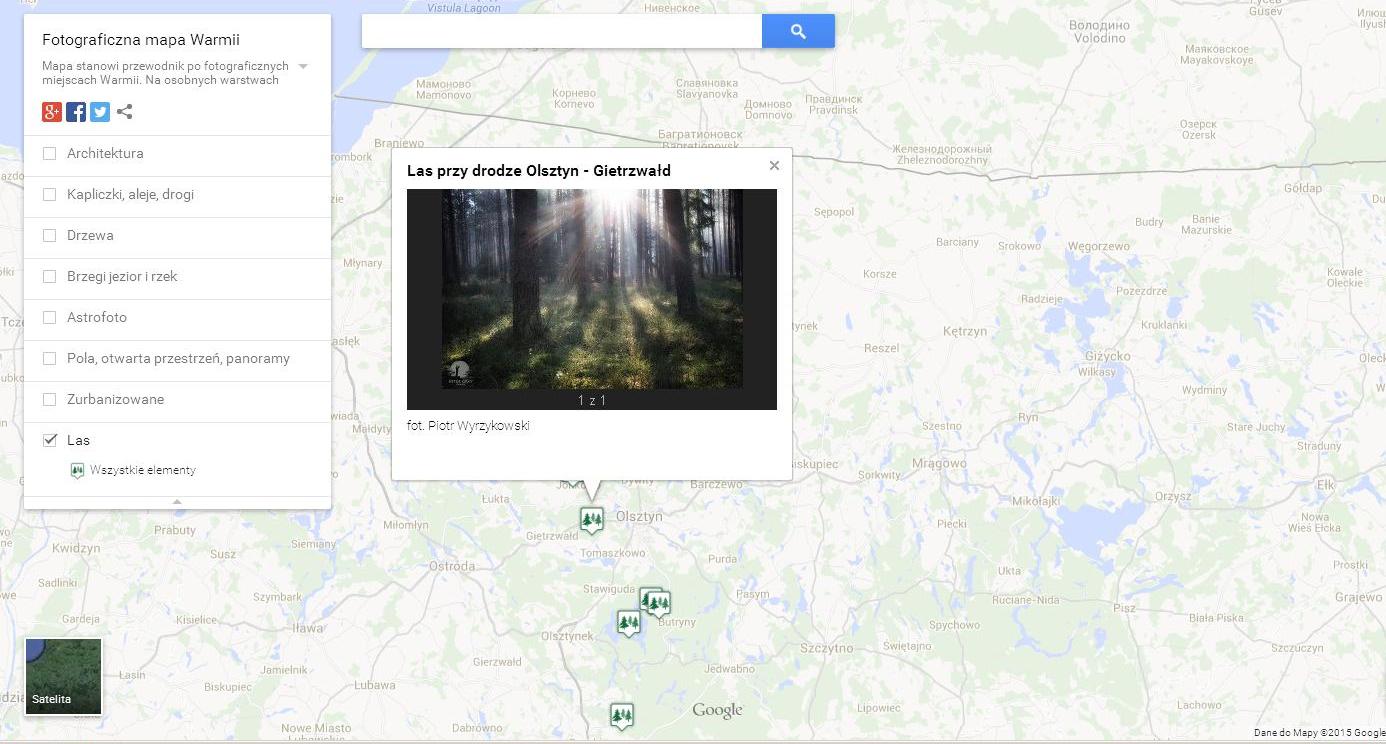
Task: Toggle the Astrofoto layer checkbox
Action: (x=50, y=318)
